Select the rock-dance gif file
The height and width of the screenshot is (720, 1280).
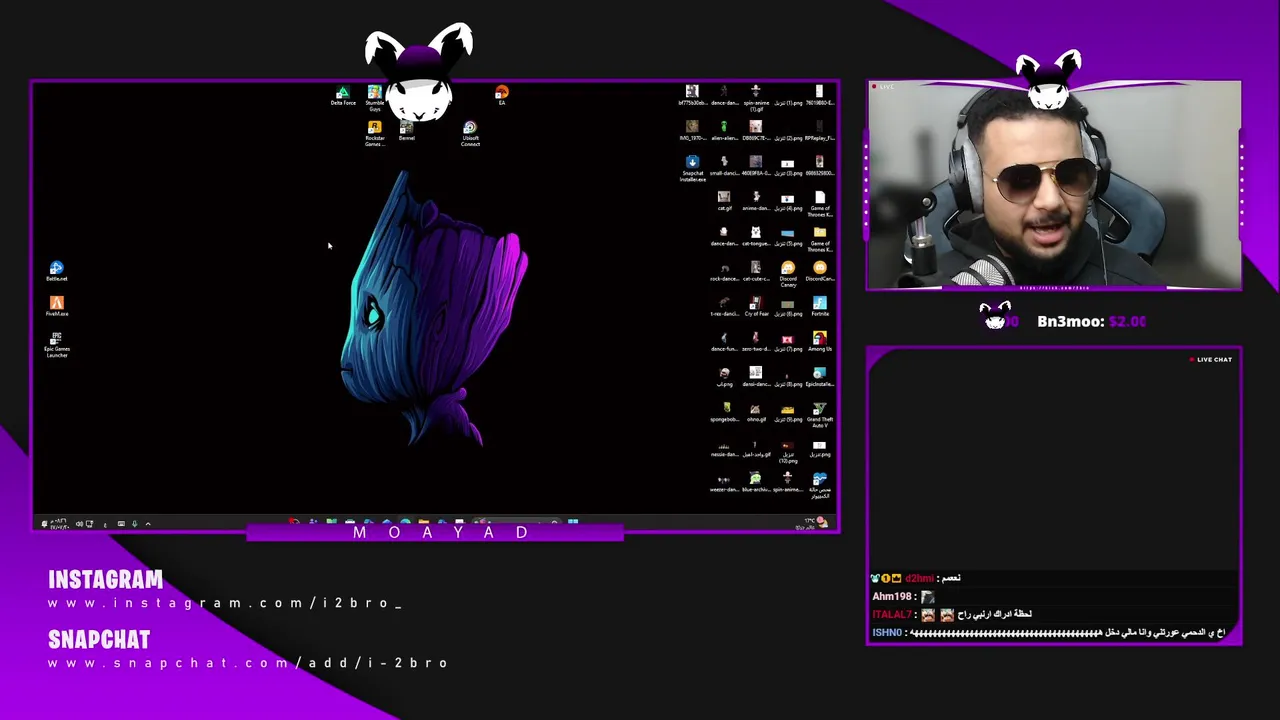(724, 271)
